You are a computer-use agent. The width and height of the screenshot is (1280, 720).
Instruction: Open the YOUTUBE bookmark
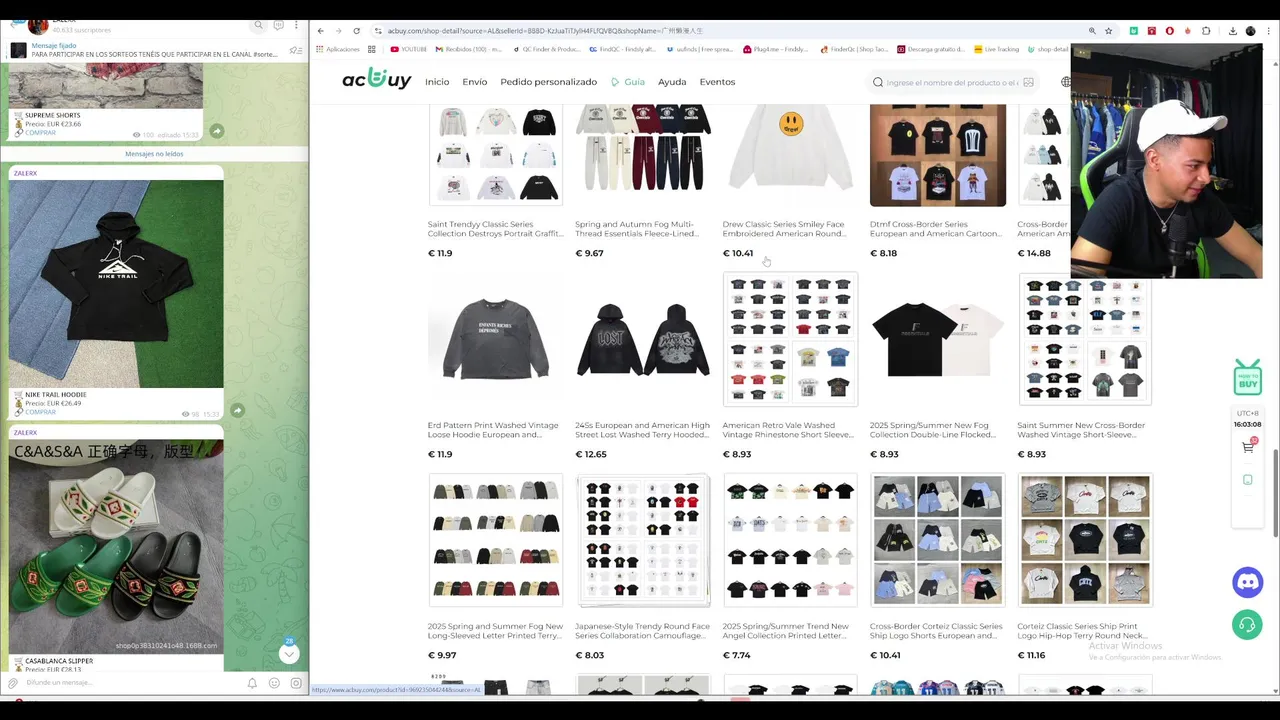(409, 49)
